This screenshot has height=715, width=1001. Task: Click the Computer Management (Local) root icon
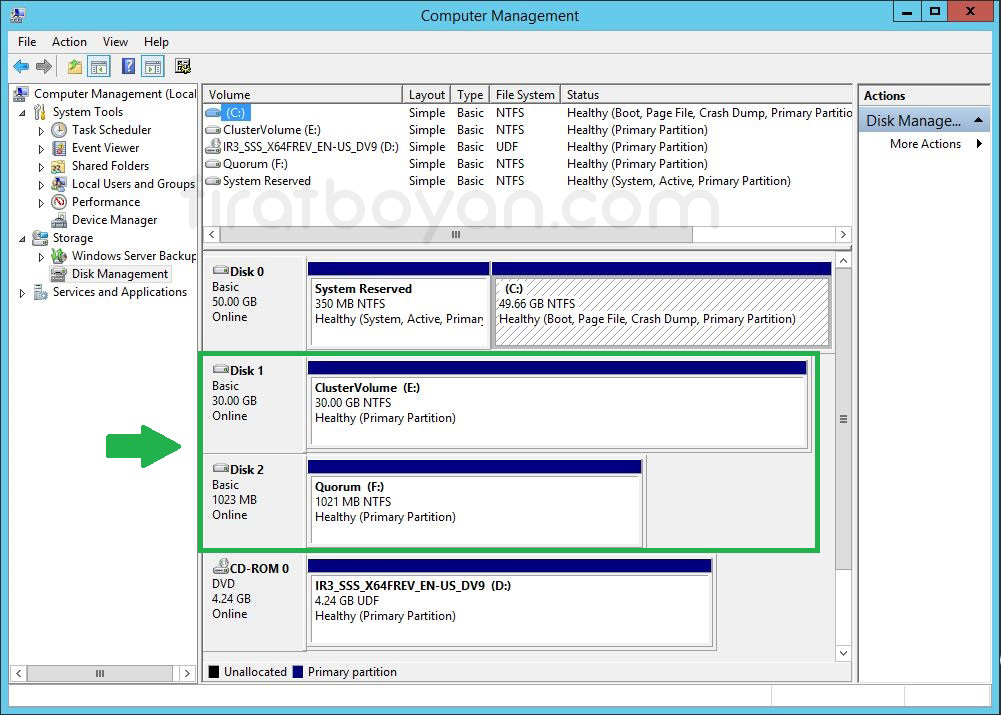pyautogui.click(x=21, y=94)
